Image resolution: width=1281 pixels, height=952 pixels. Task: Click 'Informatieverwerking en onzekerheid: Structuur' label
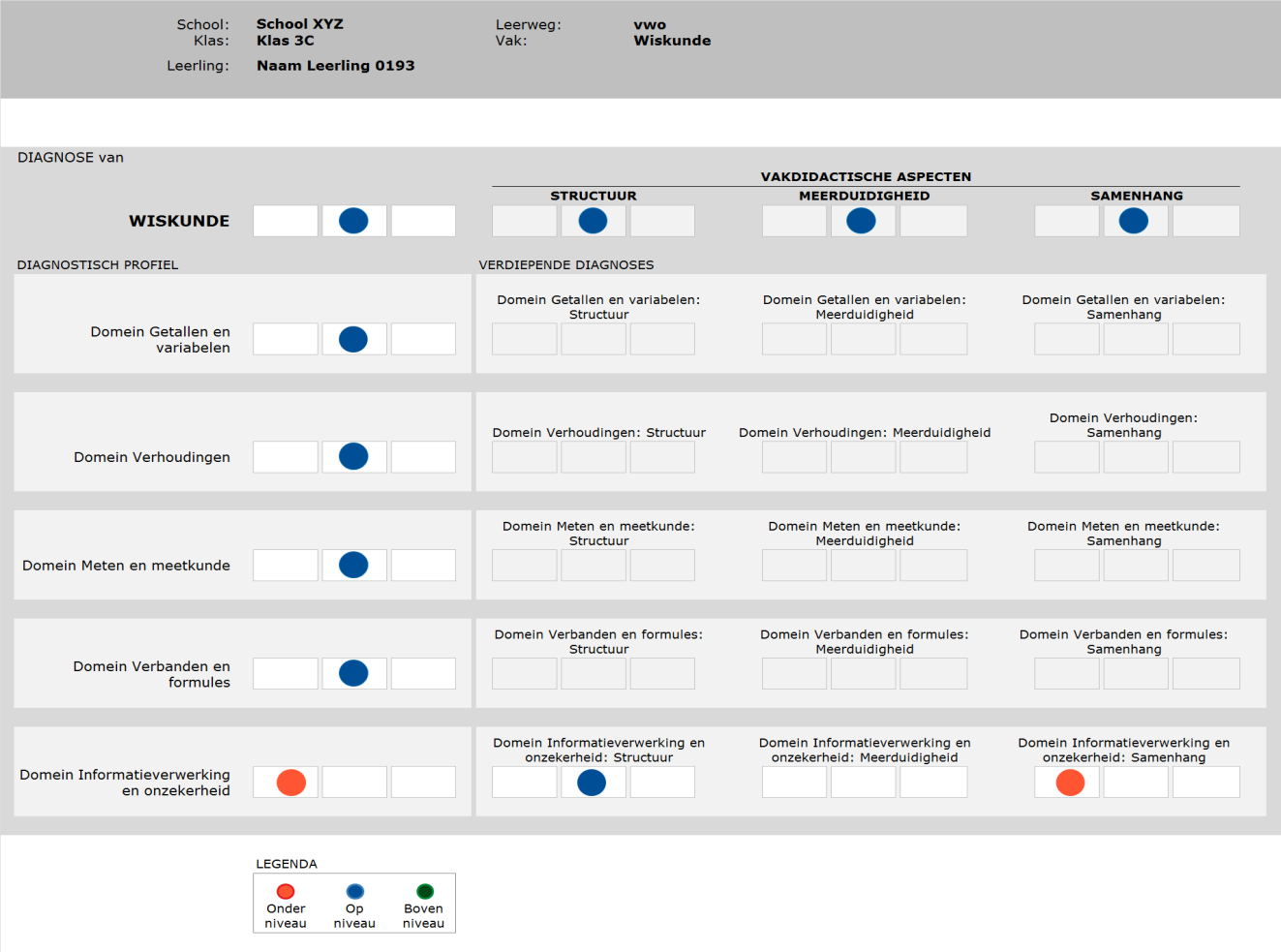click(598, 751)
